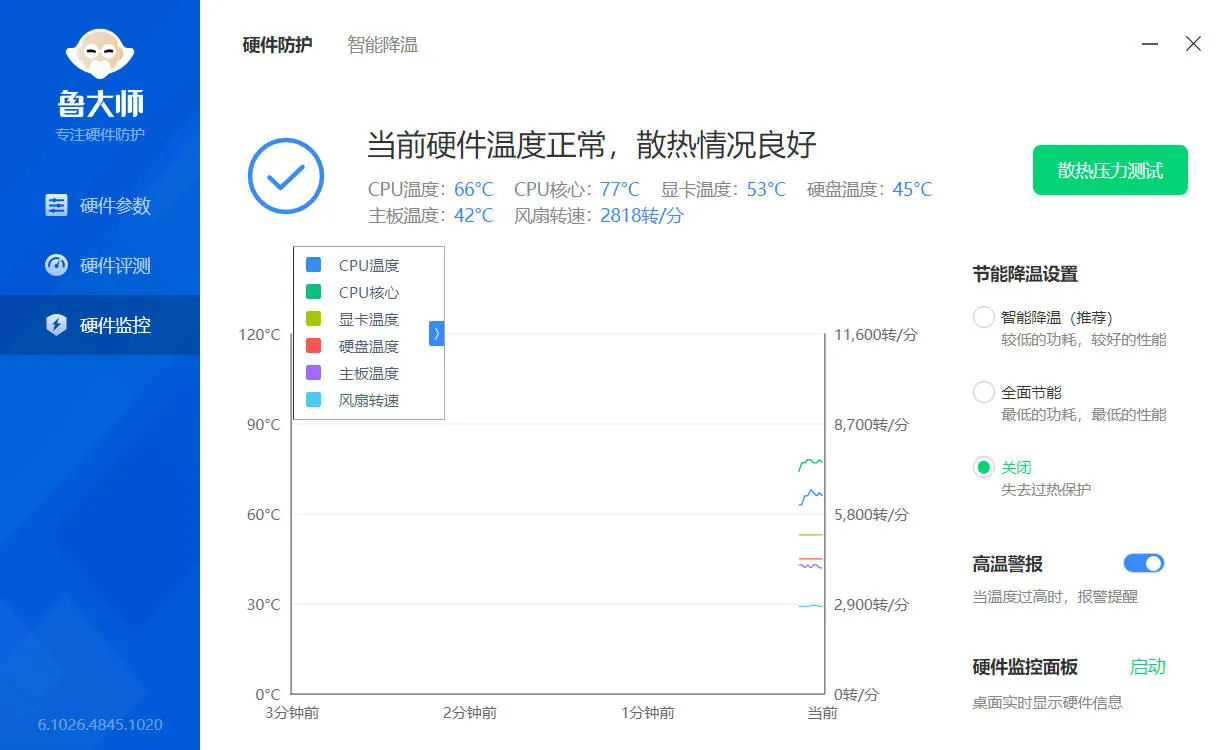
Task: Click the 硬件监控面板 label
Action: (1025, 667)
